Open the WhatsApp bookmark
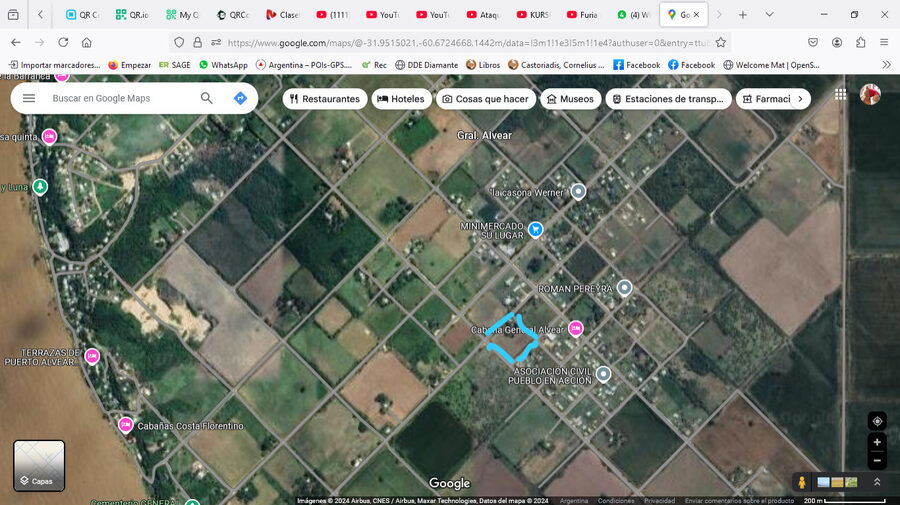The image size is (900, 505). point(223,65)
